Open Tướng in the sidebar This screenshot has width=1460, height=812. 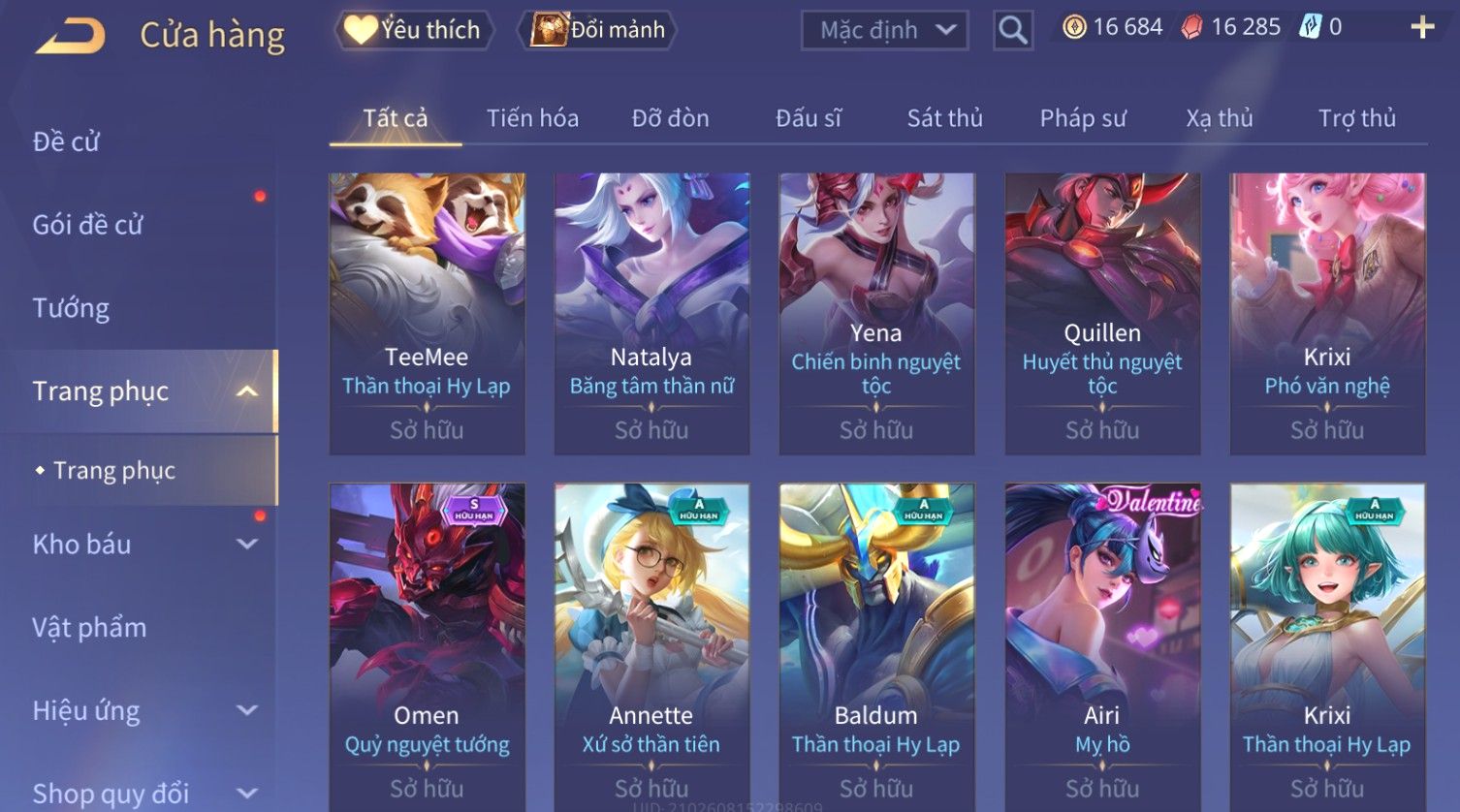point(71,308)
